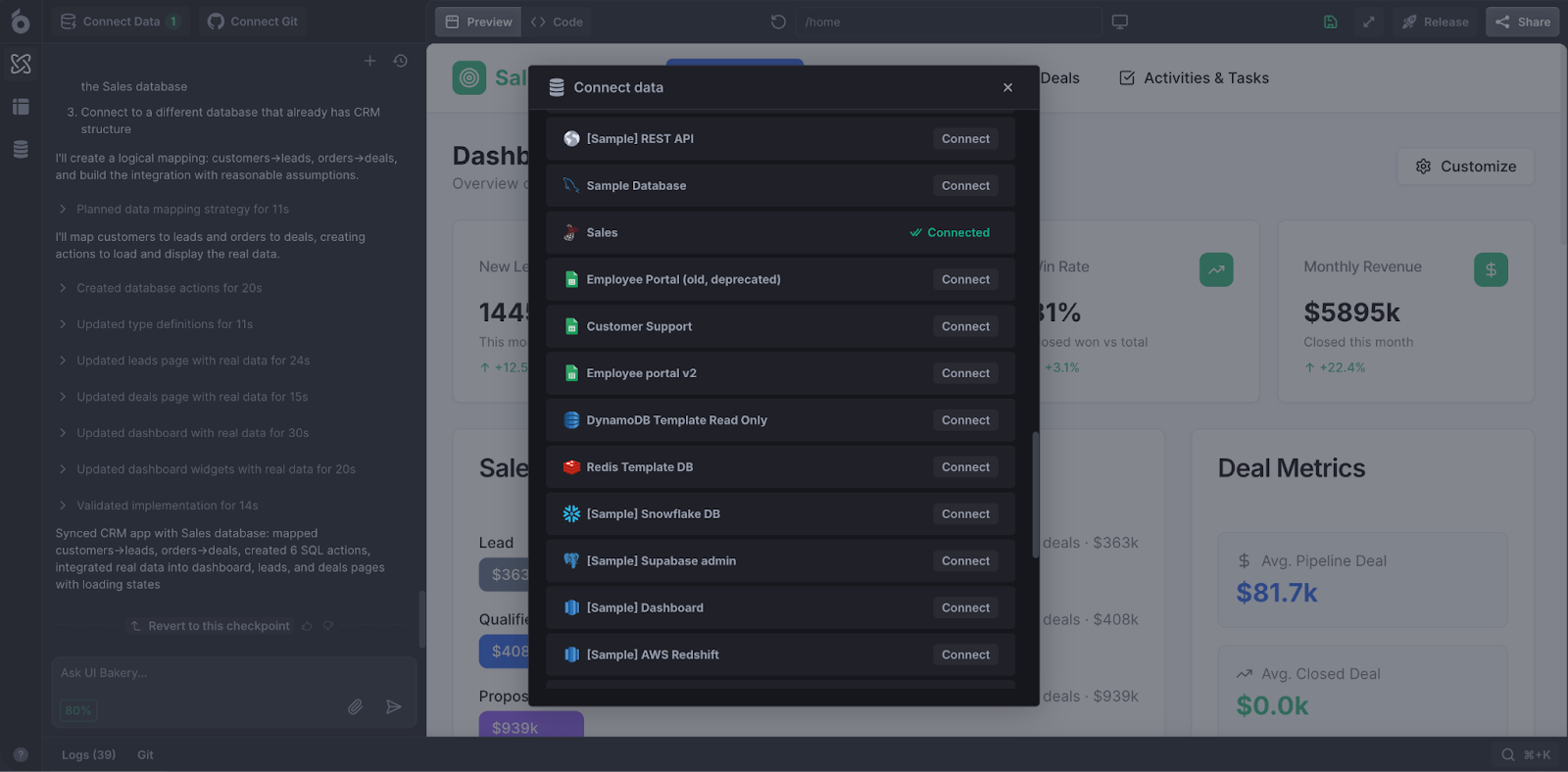Click Revert to this checkpoint
Screen dimensions: 1568x772
click(x=210, y=626)
